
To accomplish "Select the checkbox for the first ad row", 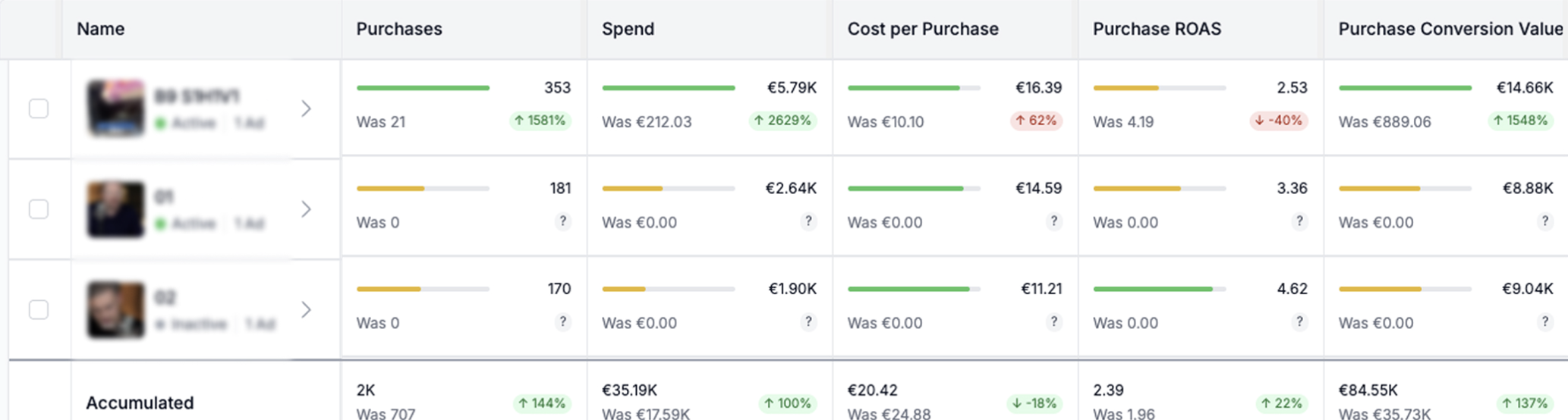I will 39,108.
